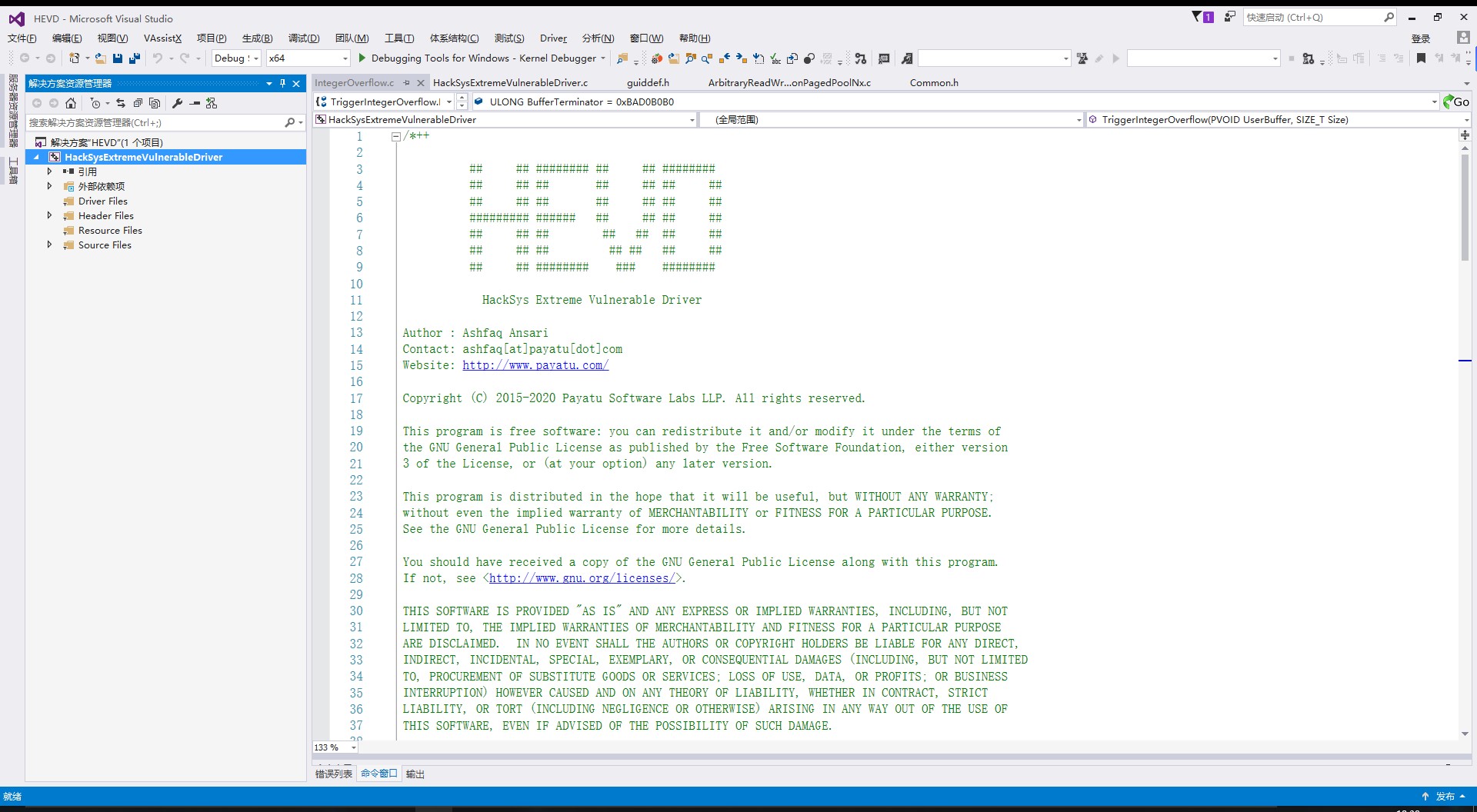Open the VAssistX menu

tap(162, 38)
